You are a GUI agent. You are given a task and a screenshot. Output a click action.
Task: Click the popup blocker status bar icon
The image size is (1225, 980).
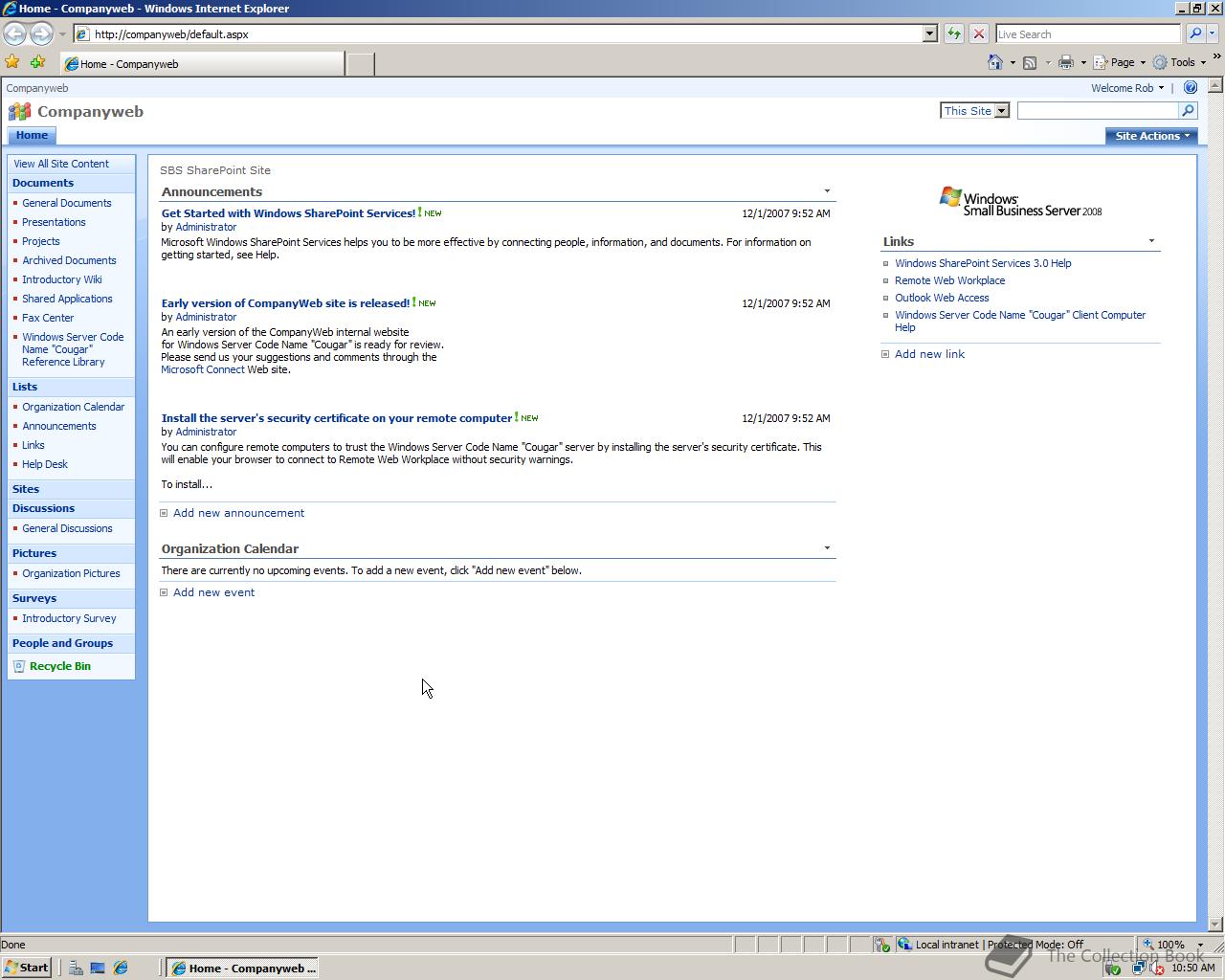point(881,945)
